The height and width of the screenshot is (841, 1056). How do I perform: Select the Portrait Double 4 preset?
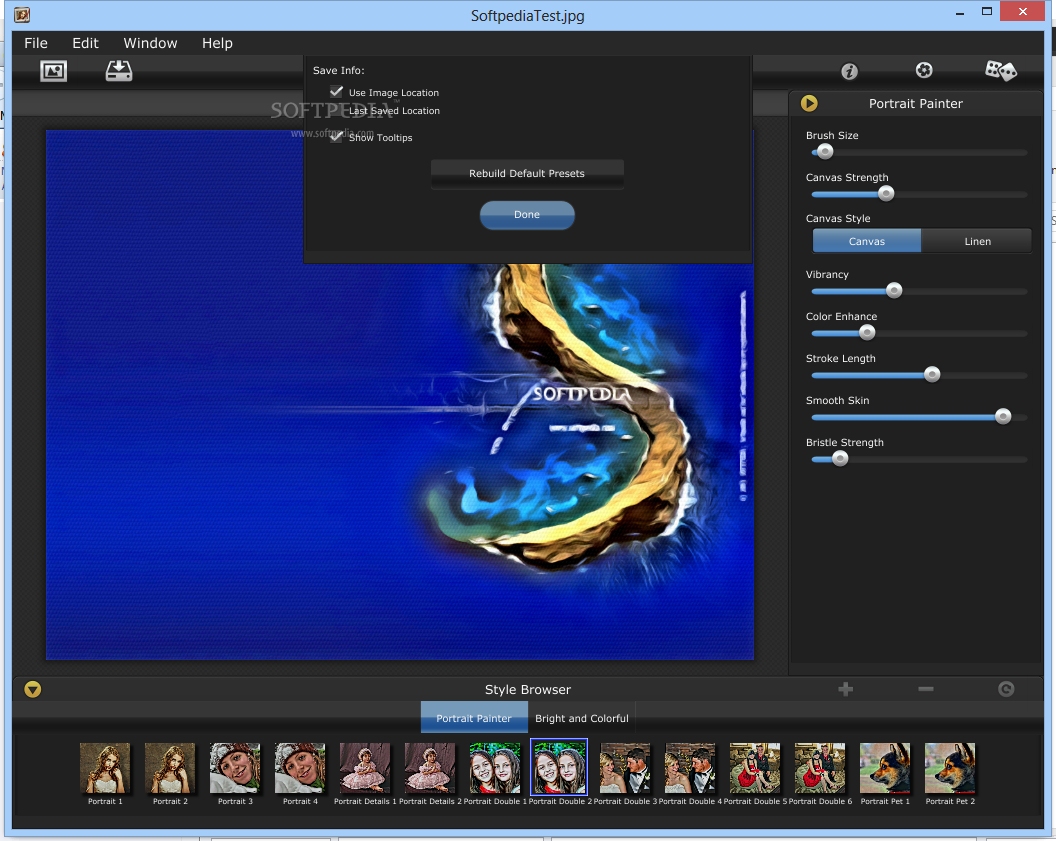coord(690,768)
